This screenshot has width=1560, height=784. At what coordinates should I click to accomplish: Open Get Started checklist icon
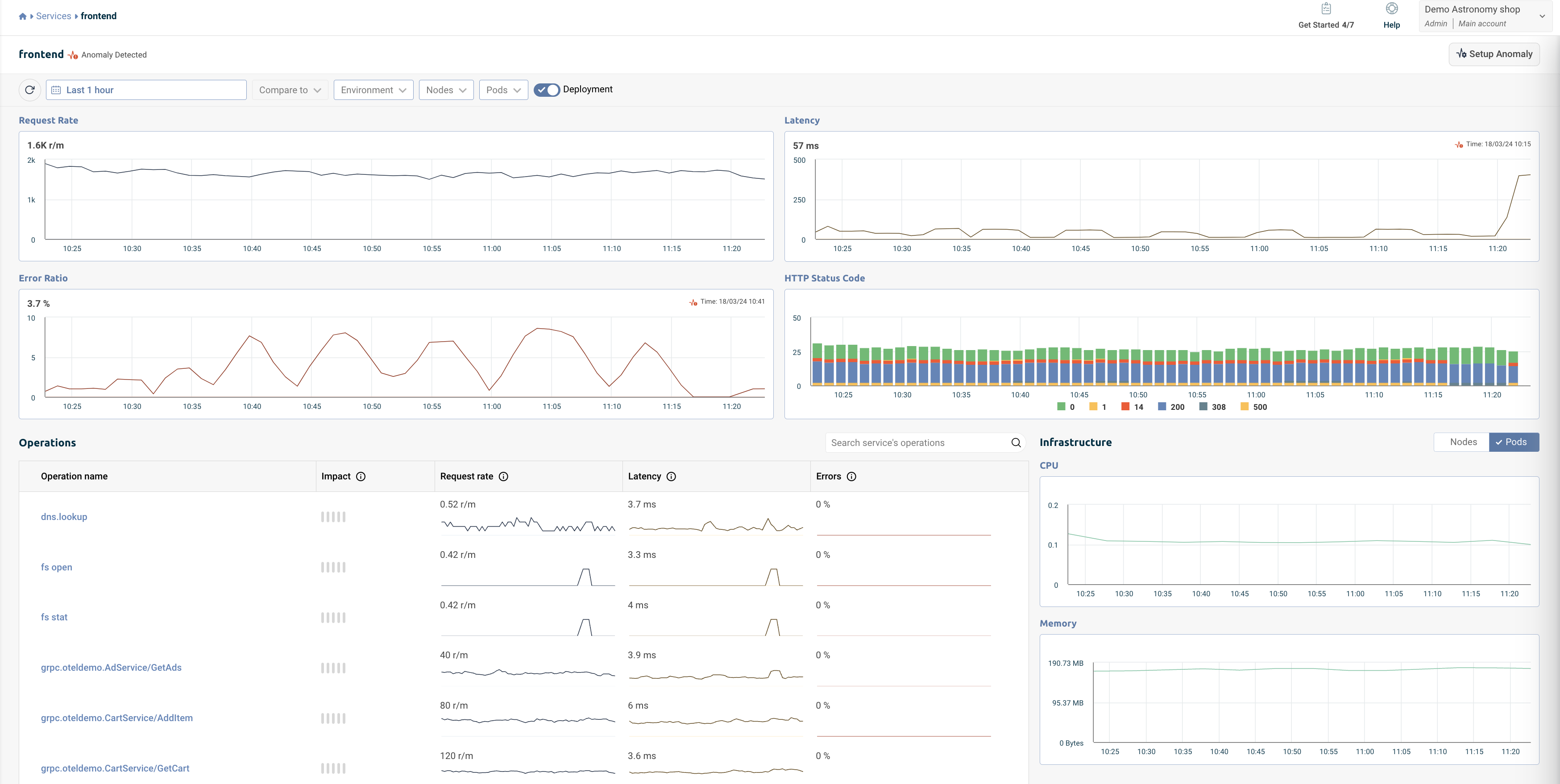coord(1326,8)
